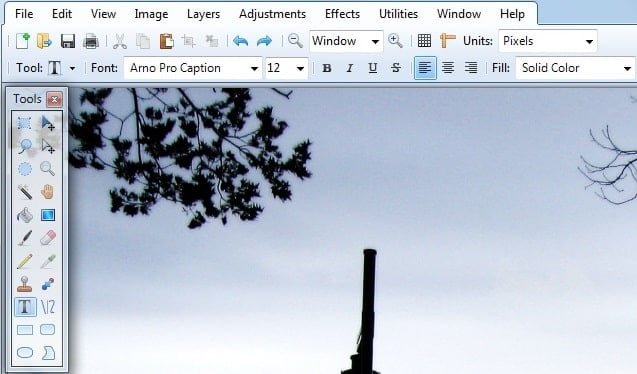Open the Adjustments menu

[x=272, y=14]
